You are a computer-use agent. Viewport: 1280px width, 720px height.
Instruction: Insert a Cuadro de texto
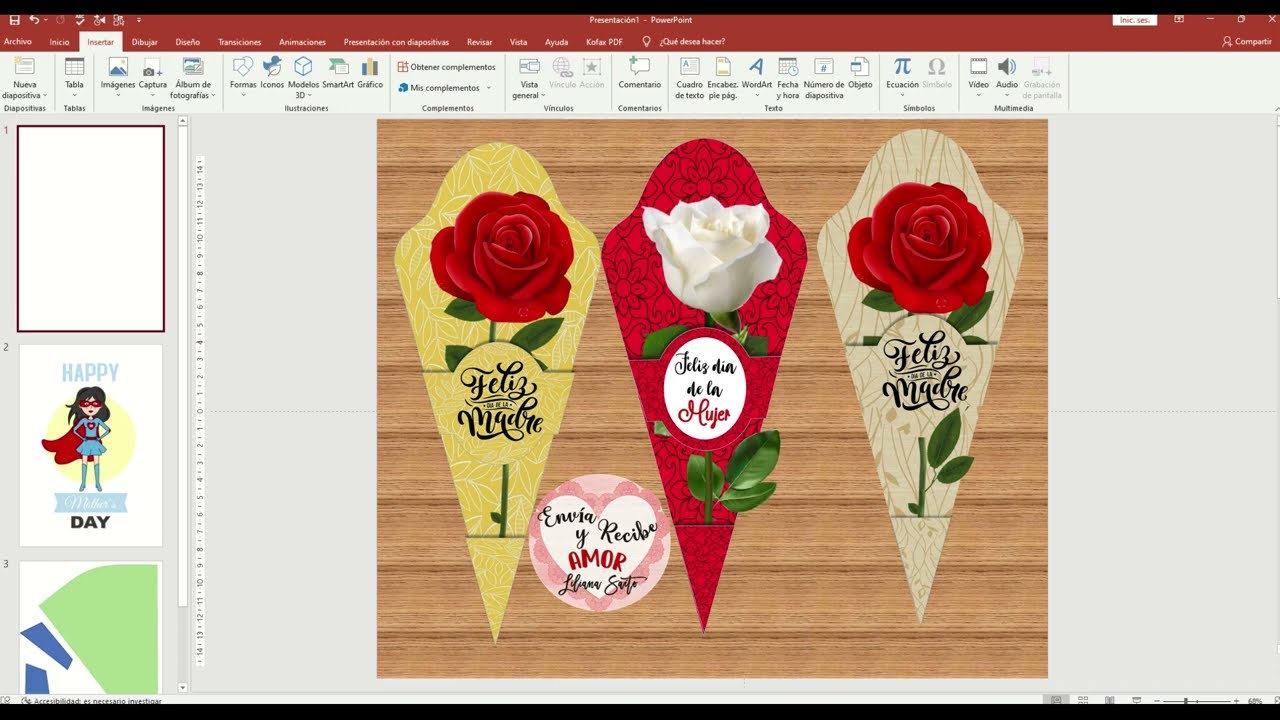tap(689, 78)
